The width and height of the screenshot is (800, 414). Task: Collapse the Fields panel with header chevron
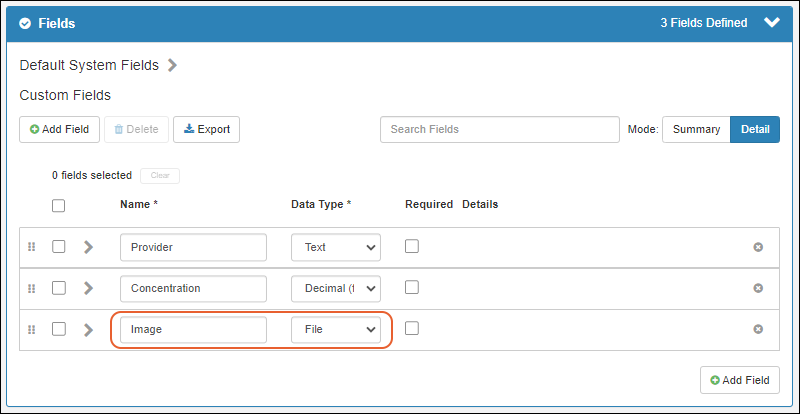click(x=770, y=23)
